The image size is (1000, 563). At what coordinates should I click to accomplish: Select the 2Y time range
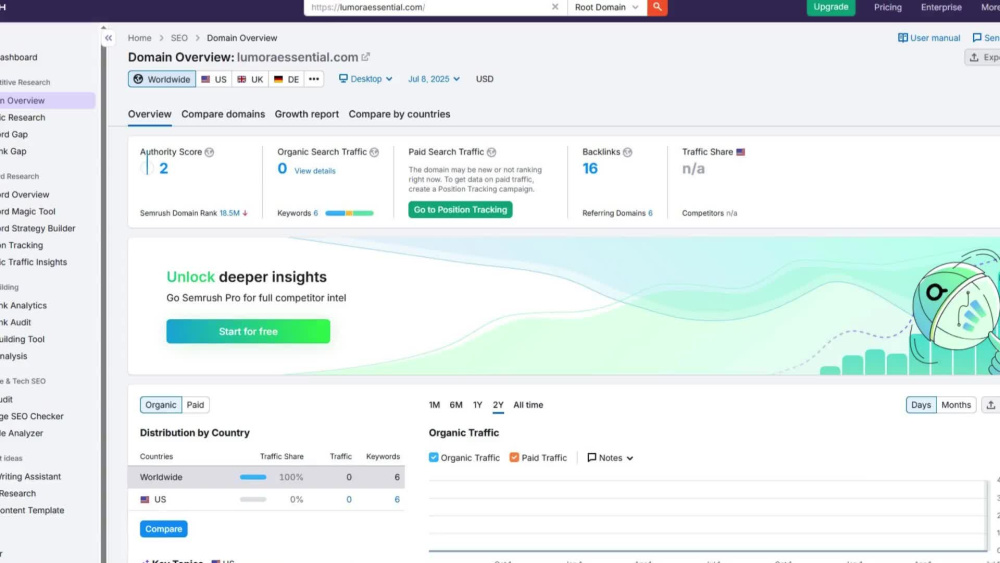pos(498,405)
